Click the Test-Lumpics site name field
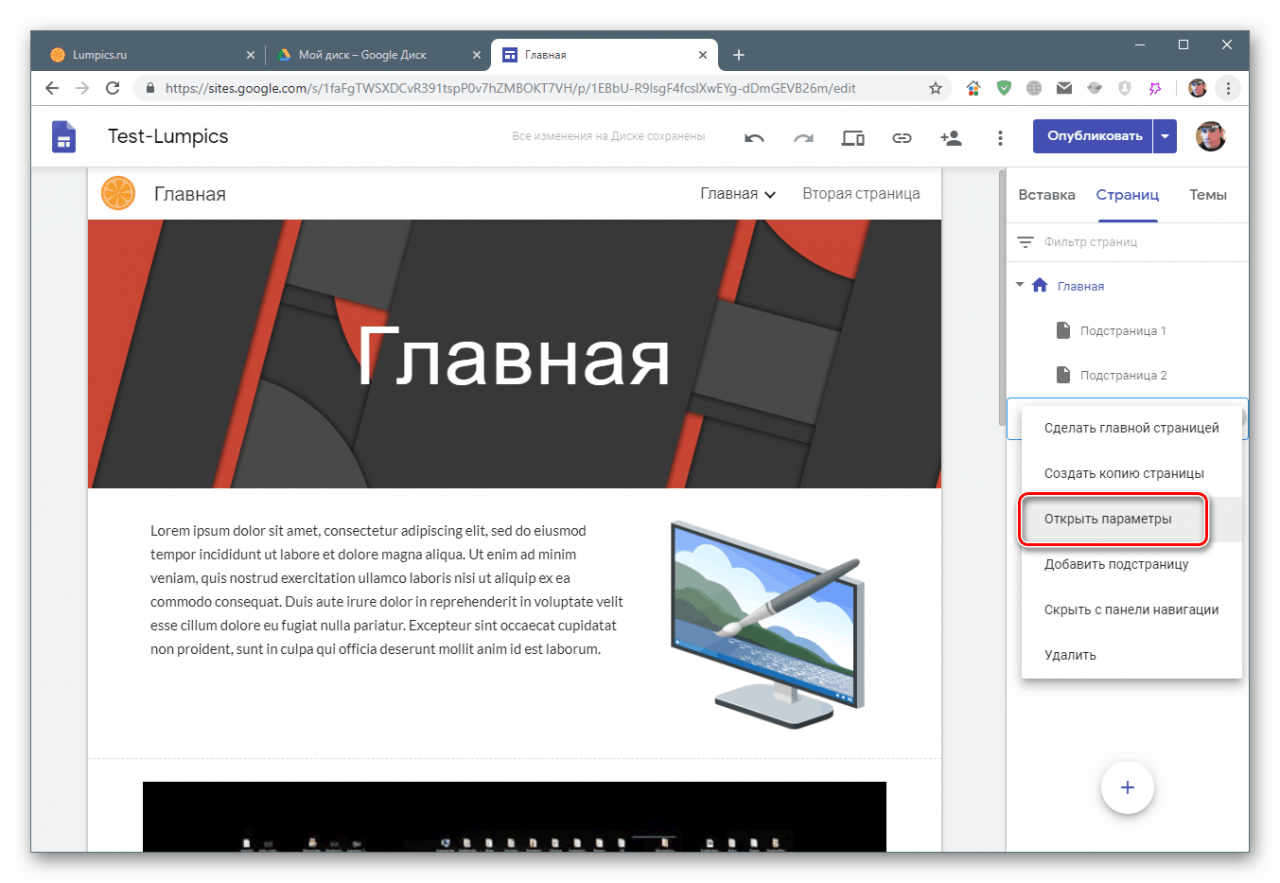 tap(168, 136)
